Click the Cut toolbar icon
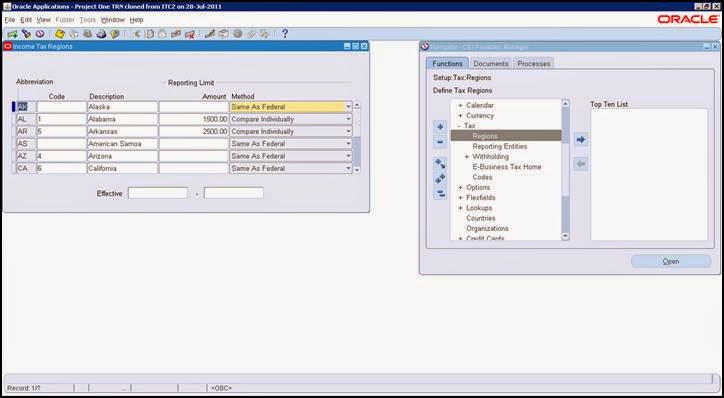724x398 pixels. click(136, 34)
